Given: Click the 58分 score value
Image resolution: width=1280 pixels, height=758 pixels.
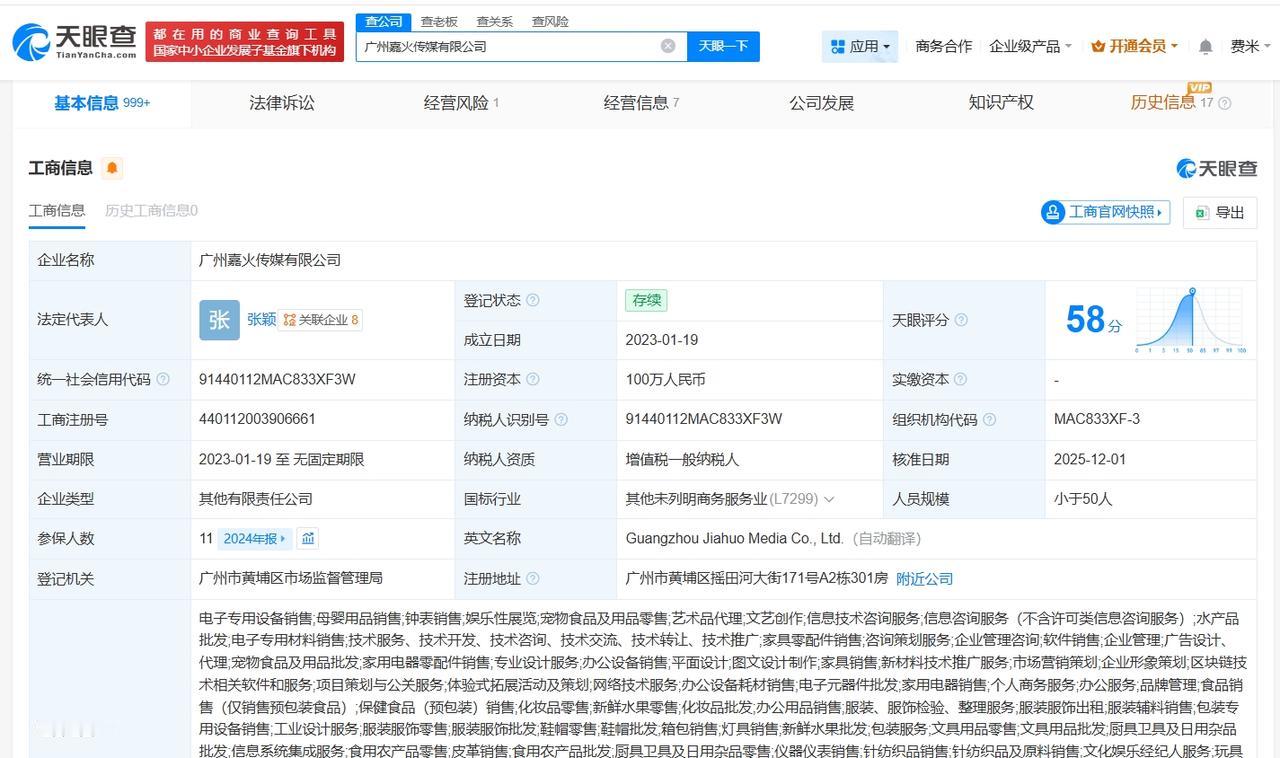Looking at the screenshot, I should 1094,320.
